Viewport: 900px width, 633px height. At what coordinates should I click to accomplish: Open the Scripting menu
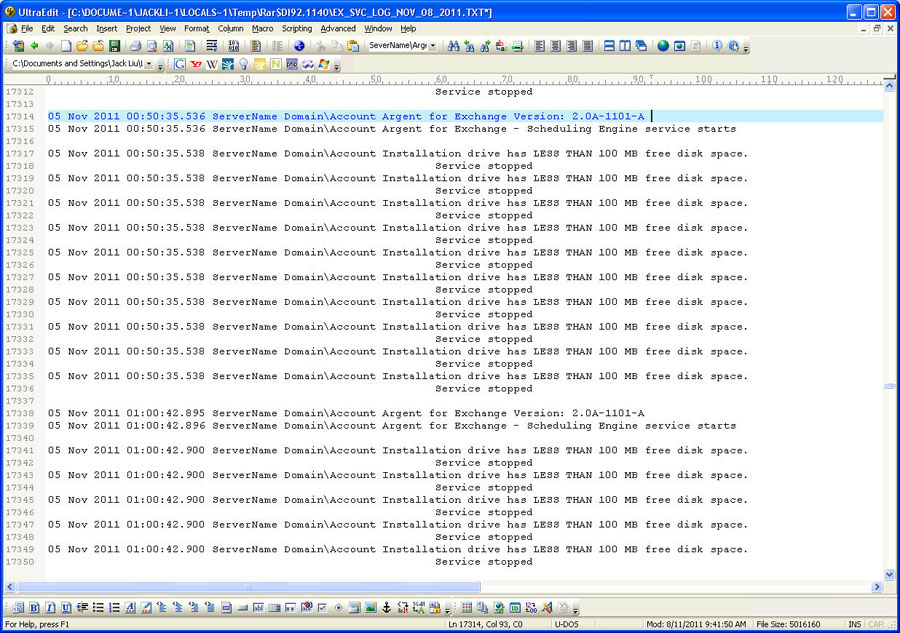(x=296, y=29)
